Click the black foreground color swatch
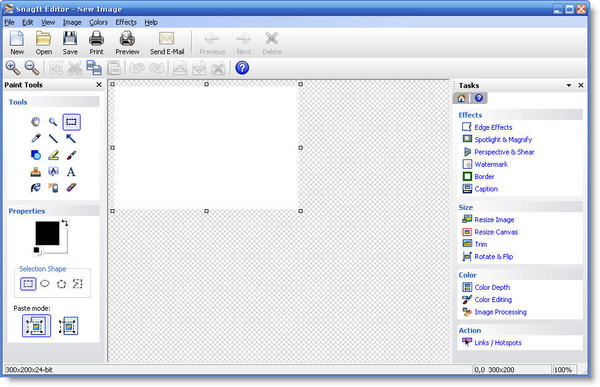600x387 pixels. pos(47,233)
